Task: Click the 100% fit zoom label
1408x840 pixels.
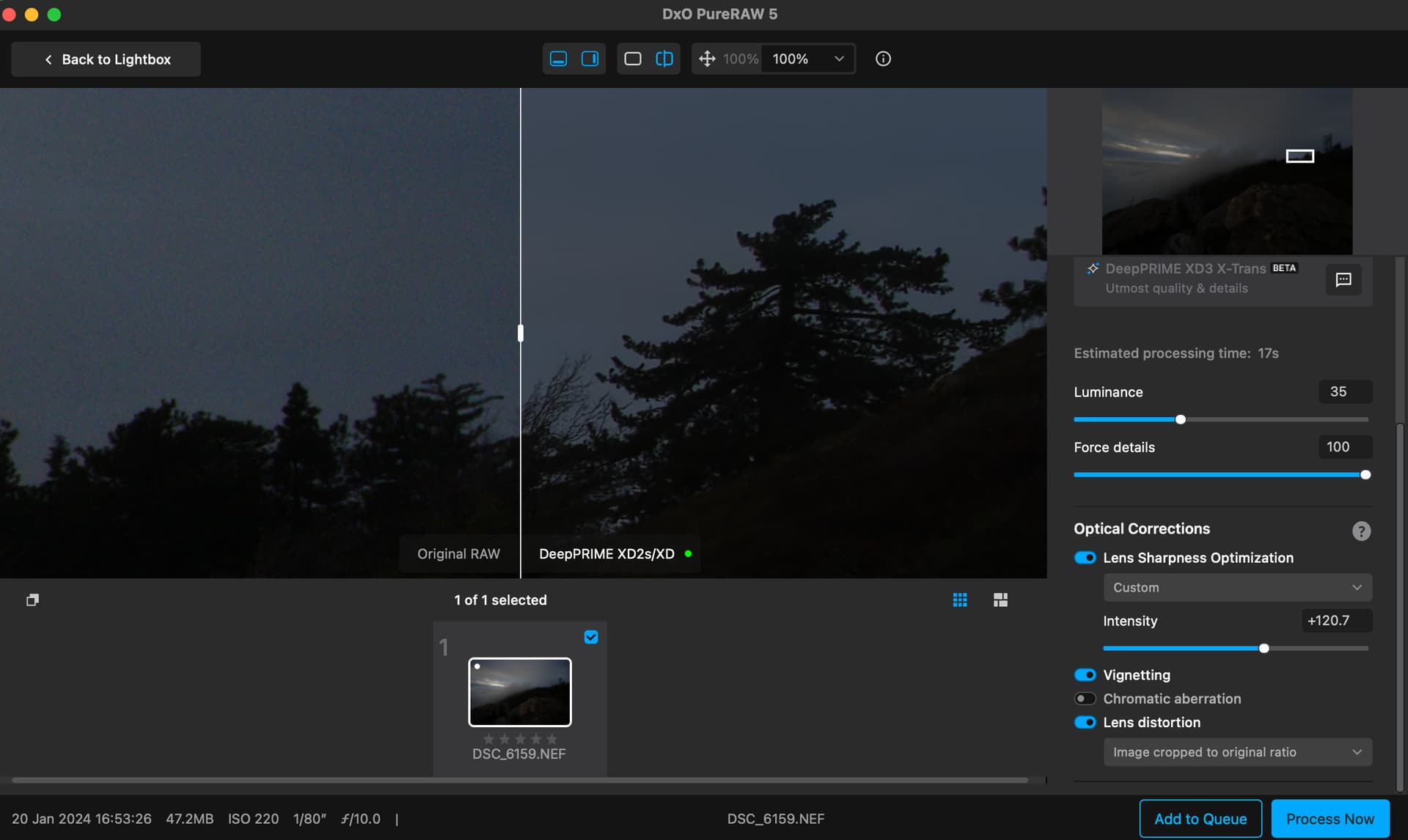Action: click(740, 59)
